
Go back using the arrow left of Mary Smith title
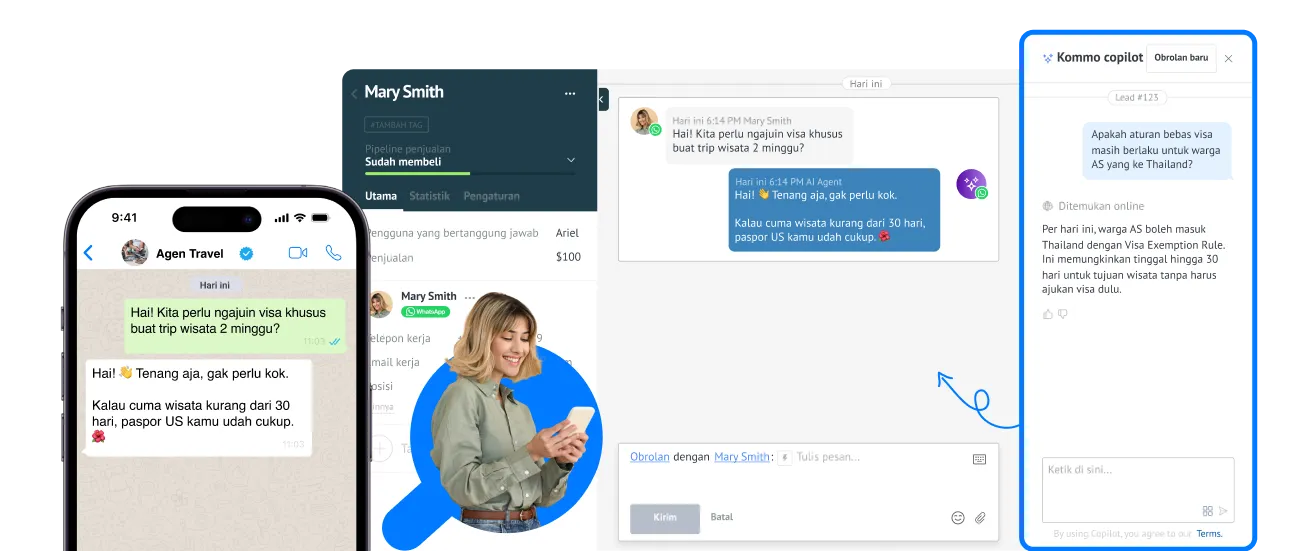[354, 94]
